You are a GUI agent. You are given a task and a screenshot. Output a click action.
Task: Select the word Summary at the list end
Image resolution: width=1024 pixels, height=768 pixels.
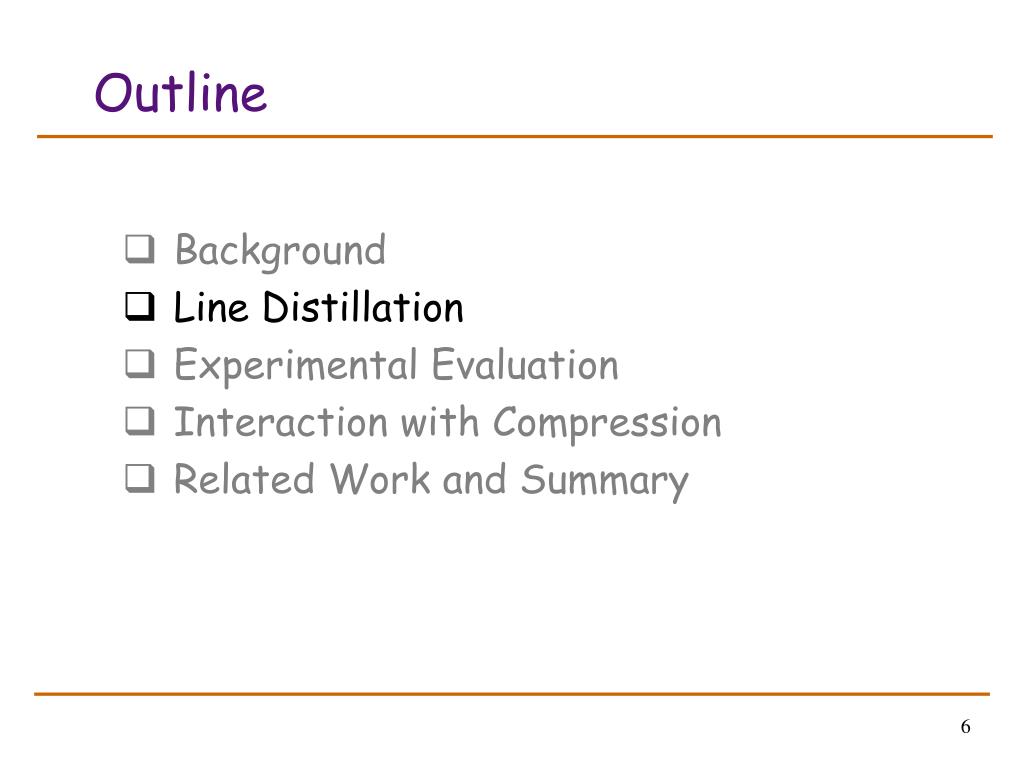[x=605, y=482]
